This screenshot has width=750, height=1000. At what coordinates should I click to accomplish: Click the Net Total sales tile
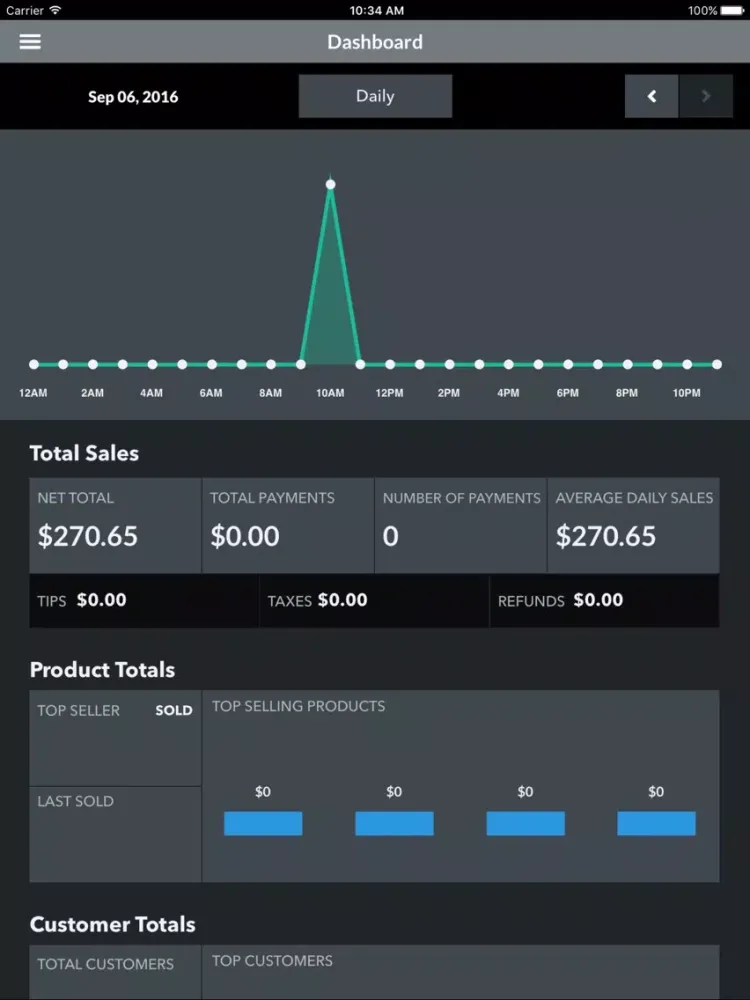115,525
